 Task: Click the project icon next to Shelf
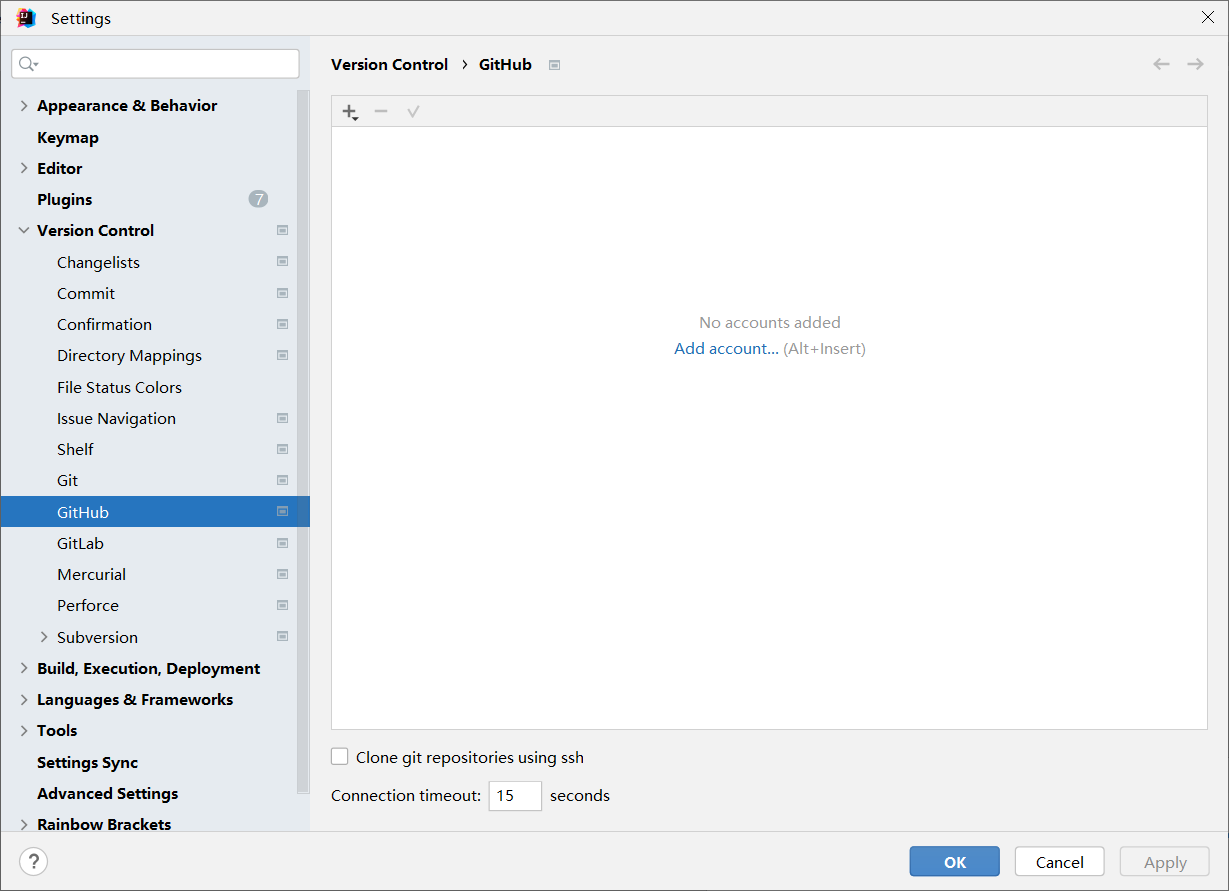point(282,449)
